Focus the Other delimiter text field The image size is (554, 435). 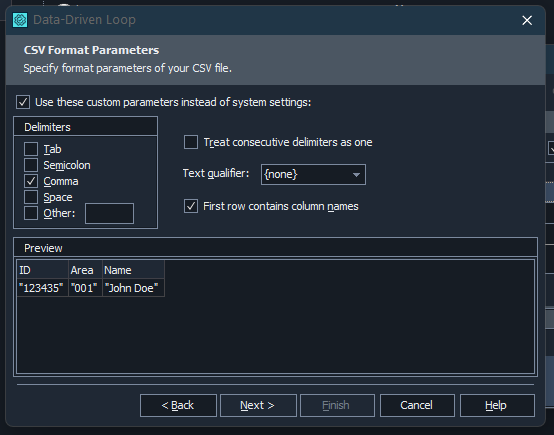click(x=110, y=213)
